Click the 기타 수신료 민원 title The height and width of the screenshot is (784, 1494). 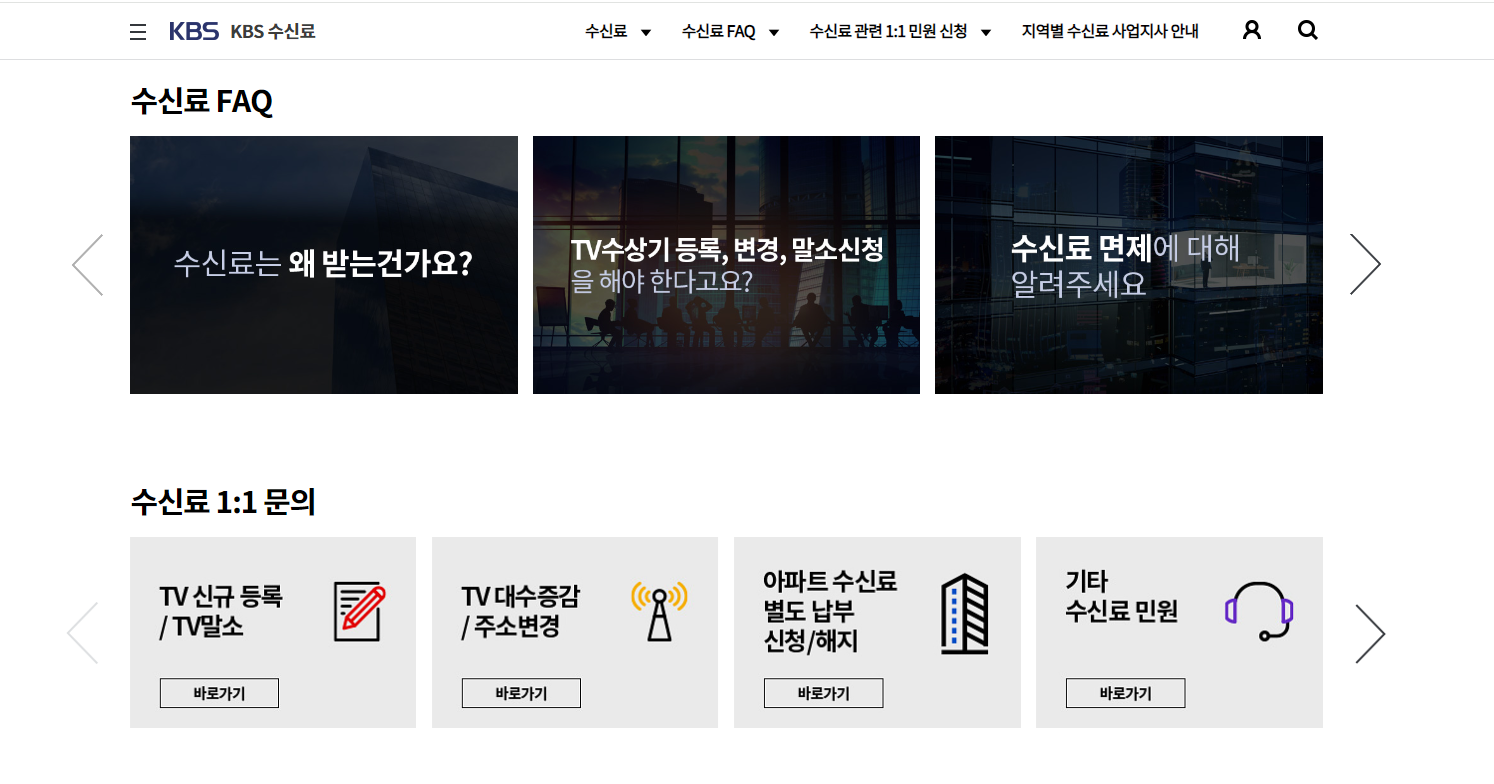point(1121,596)
